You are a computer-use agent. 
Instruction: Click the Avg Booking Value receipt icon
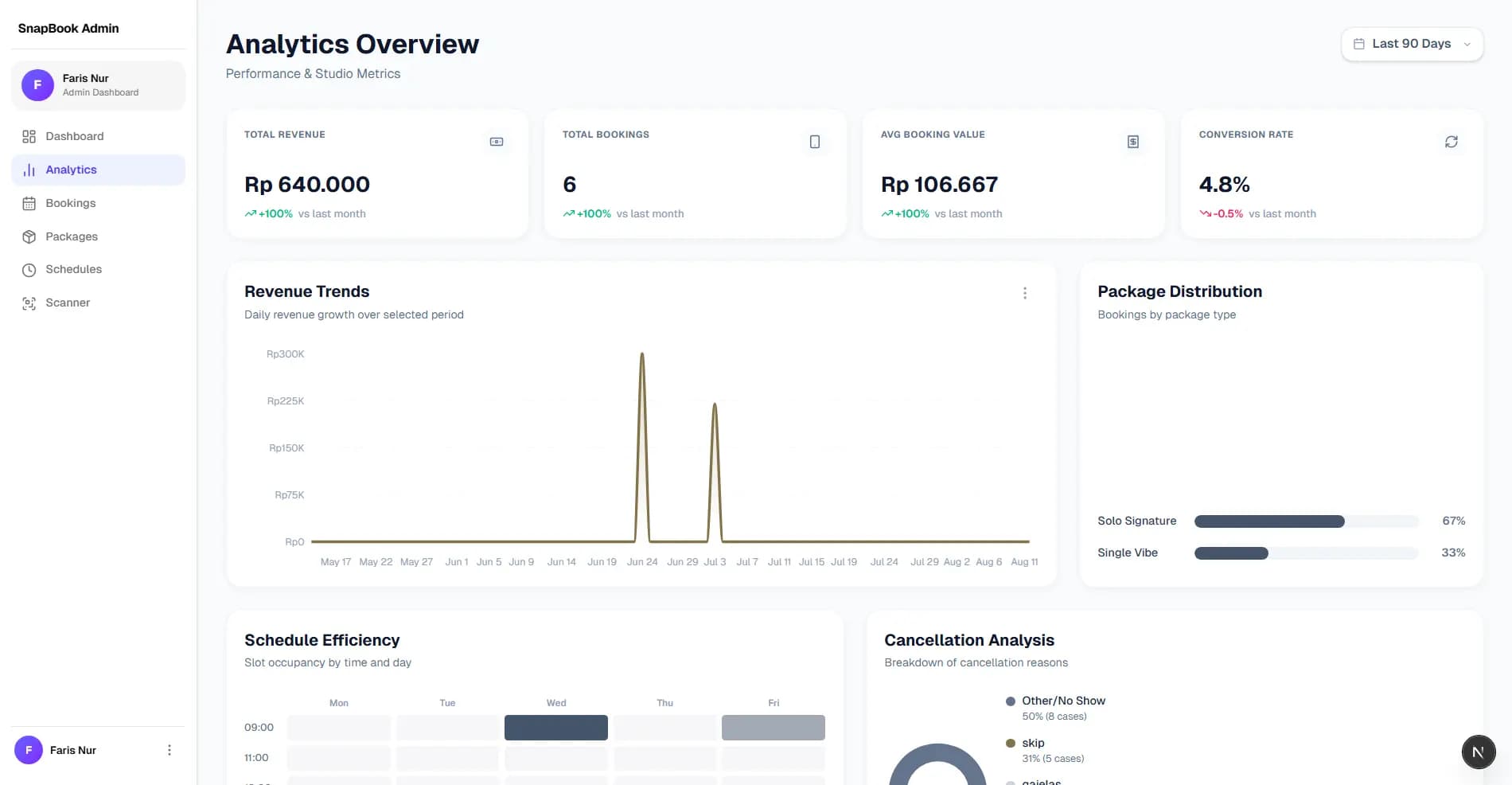pyautogui.click(x=1133, y=142)
